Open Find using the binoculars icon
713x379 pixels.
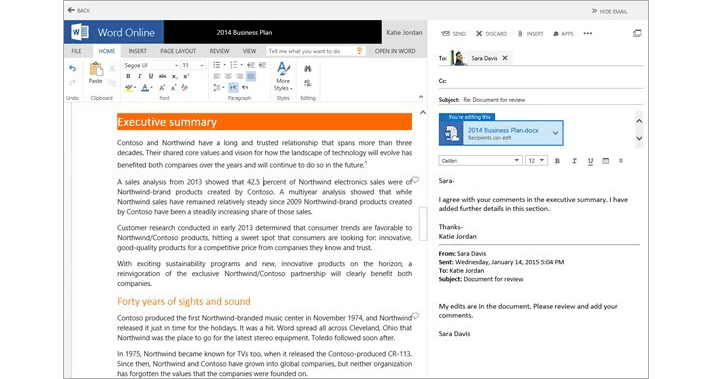point(308,69)
